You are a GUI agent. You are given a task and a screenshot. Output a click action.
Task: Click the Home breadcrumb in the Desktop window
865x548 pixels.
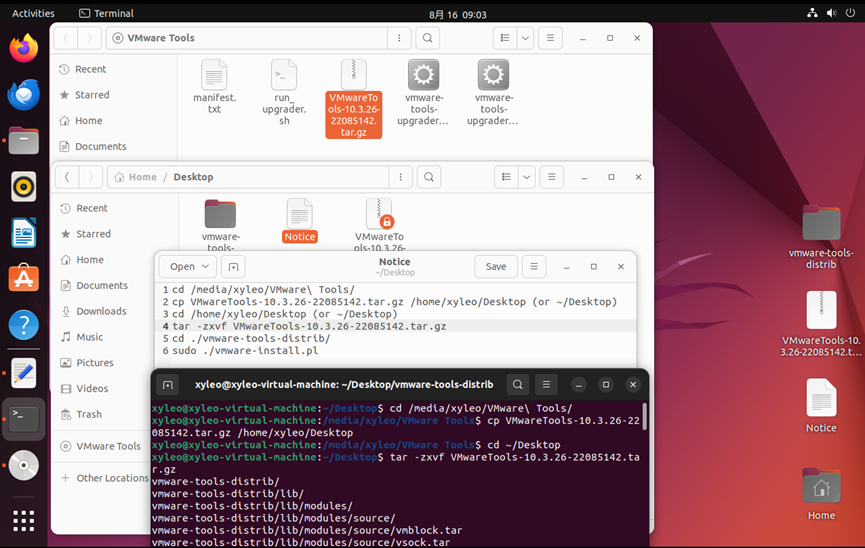tap(136, 177)
